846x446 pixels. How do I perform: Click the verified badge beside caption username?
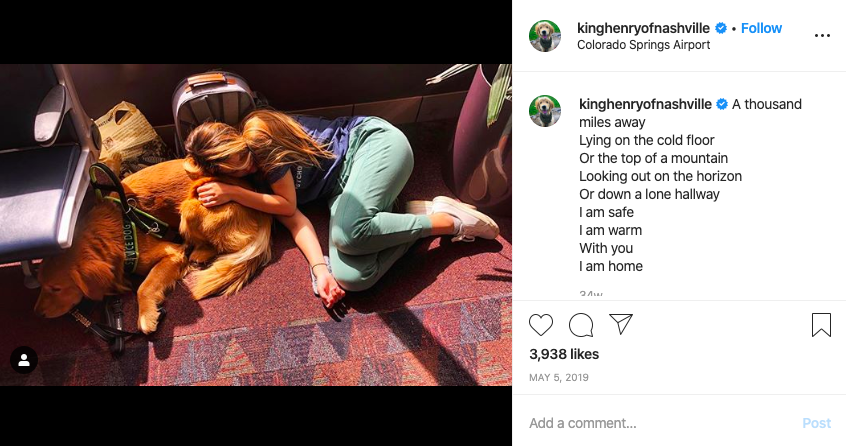(722, 104)
